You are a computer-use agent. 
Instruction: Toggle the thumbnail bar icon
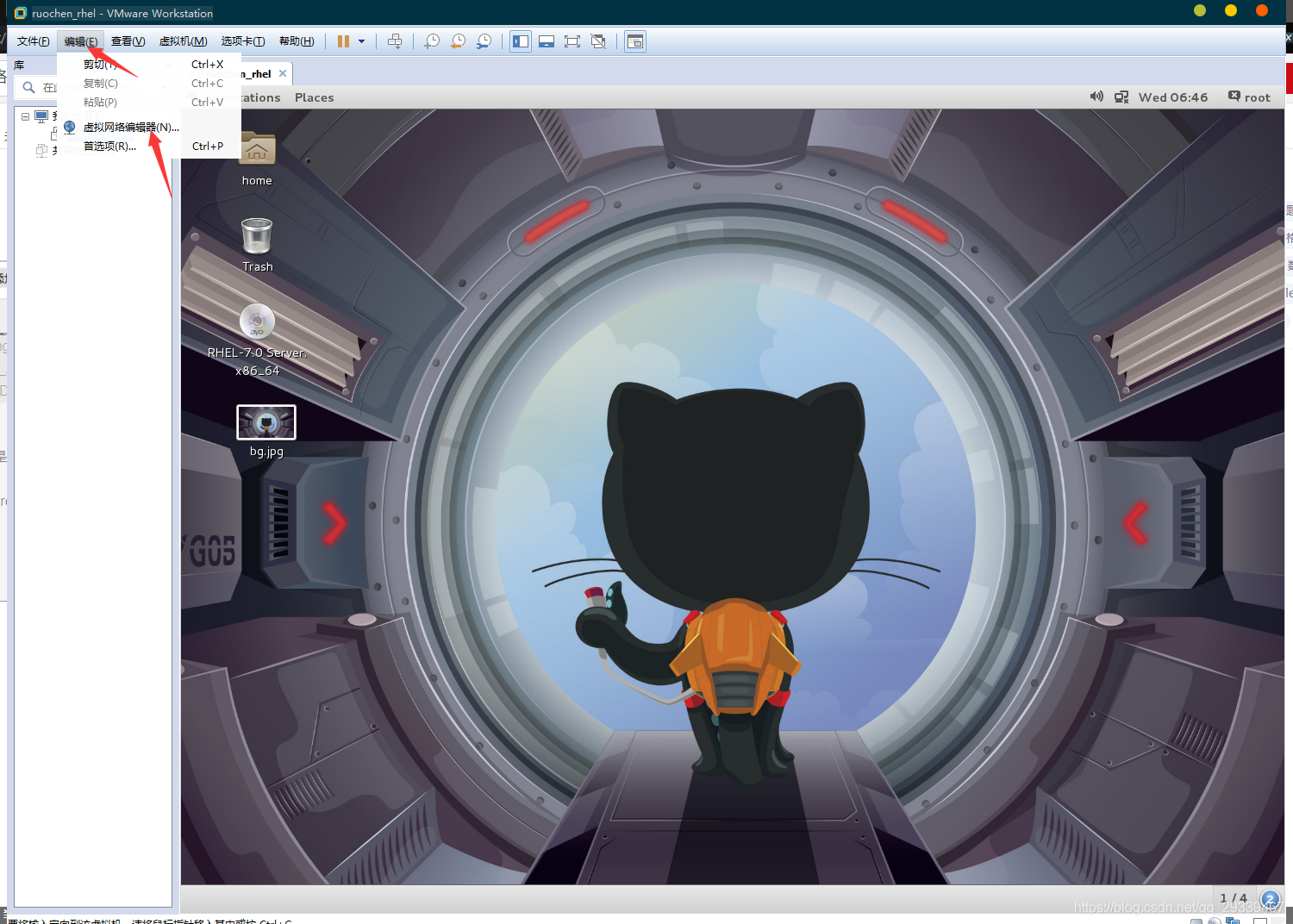pos(547,41)
